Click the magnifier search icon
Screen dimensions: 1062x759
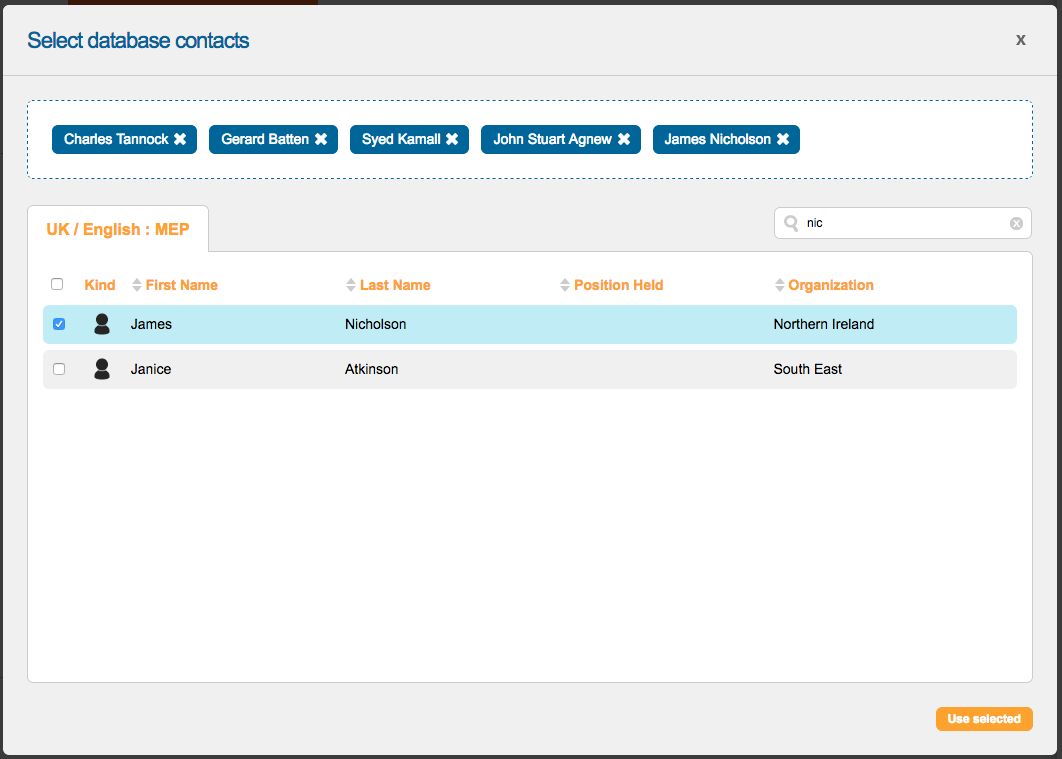(791, 223)
